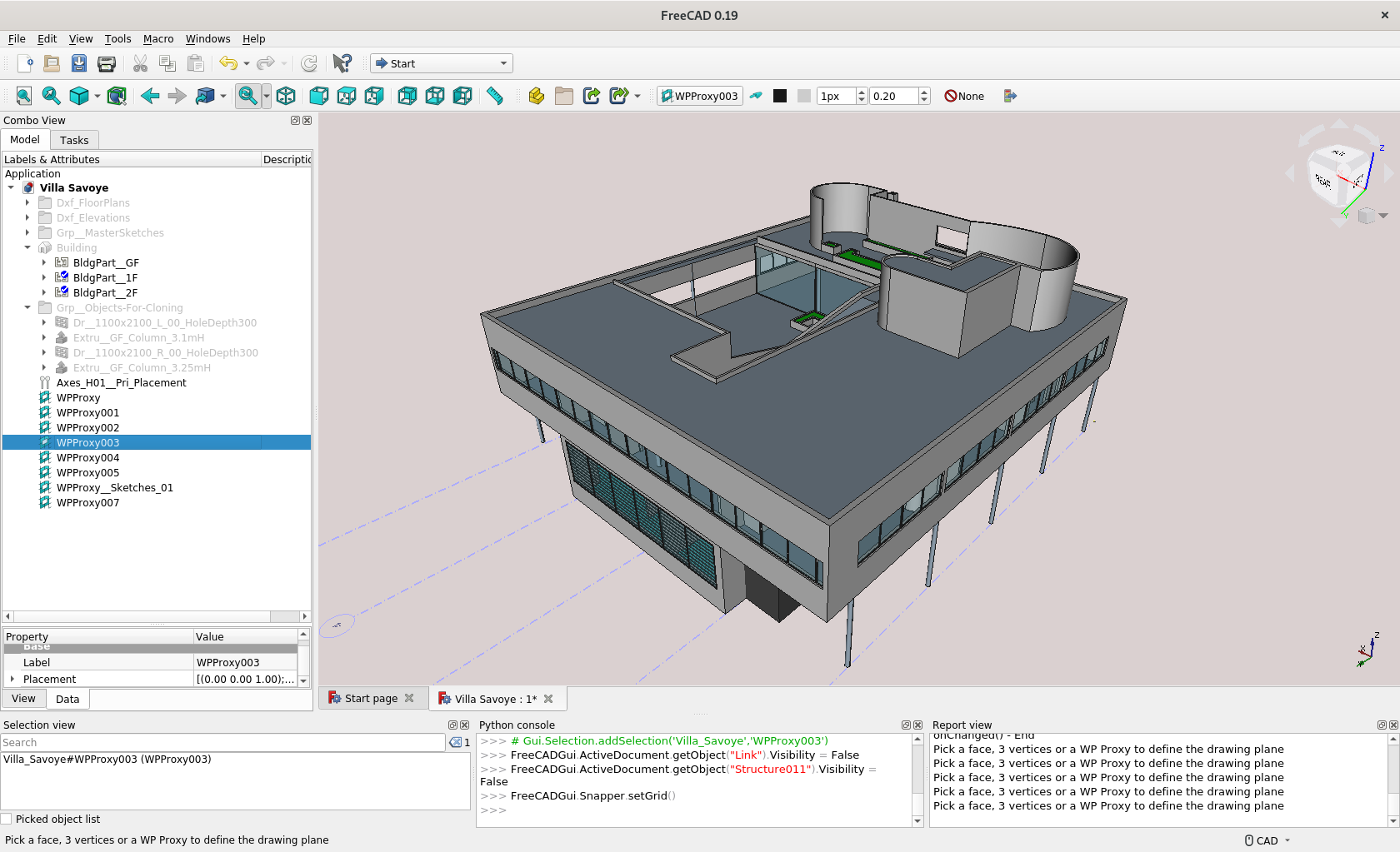This screenshot has width=1400, height=852.
Task: Activate the Measure distance ruler icon
Action: pyautogui.click(x=495, y=96)
